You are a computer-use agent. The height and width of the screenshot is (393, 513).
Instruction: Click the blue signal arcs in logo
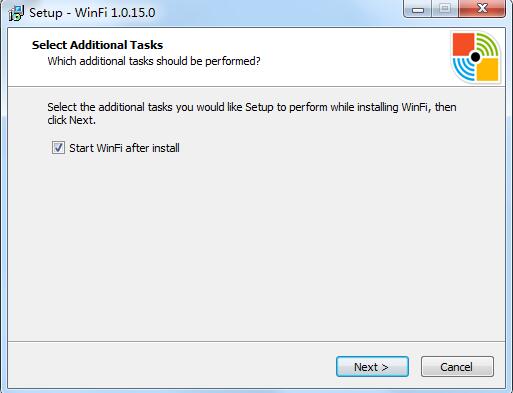click(x=463, y=69)
